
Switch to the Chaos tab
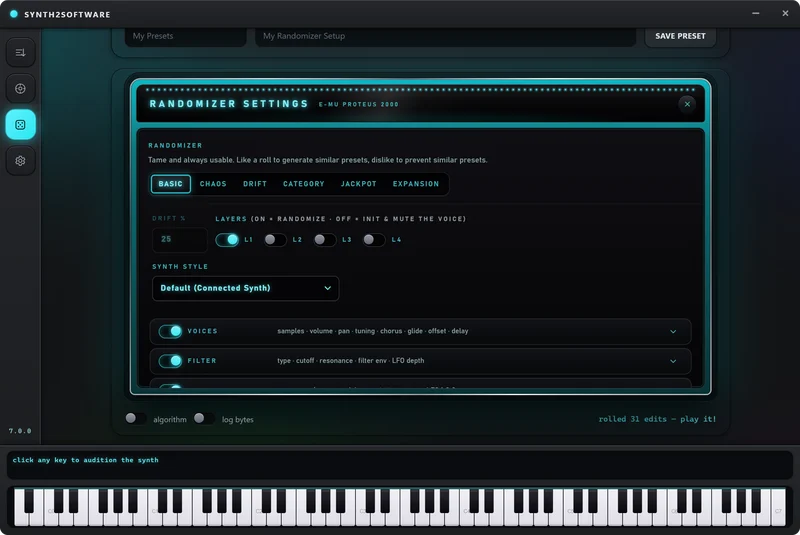click(213, 184)
